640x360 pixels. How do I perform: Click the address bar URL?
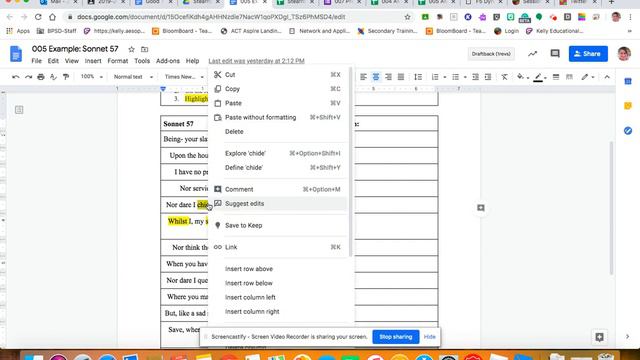click(x=211, y=17)
